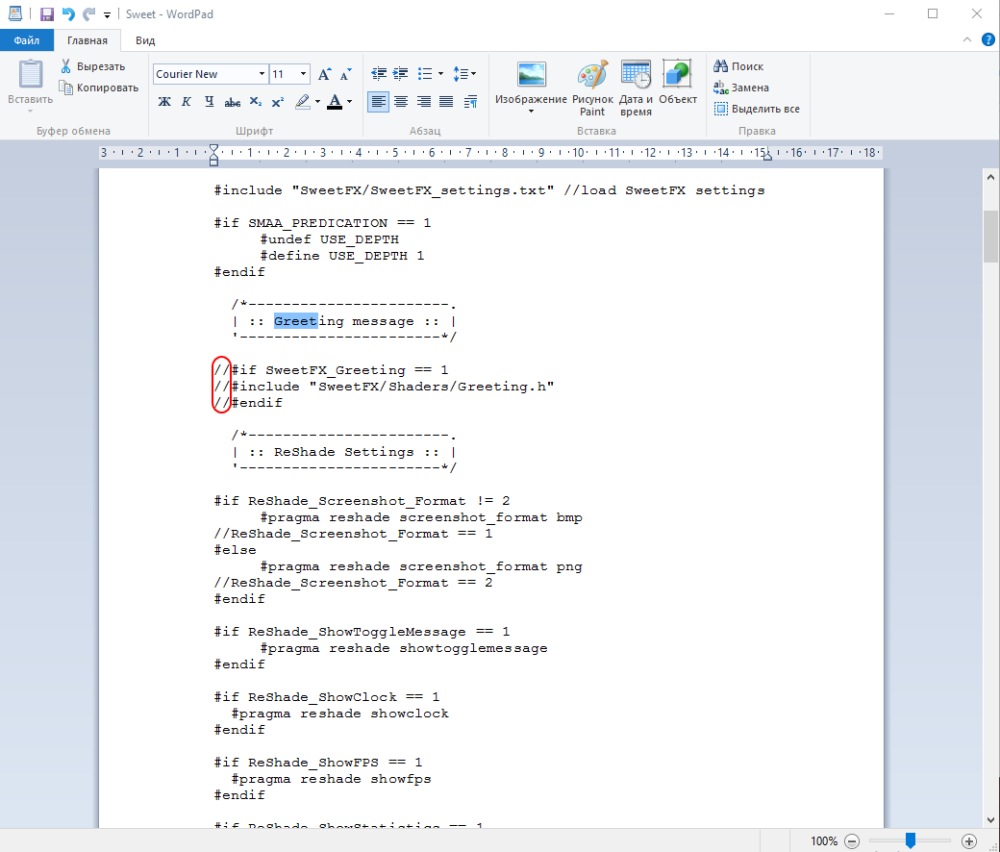1000x852 pixels.
Task: Justify text alignment
Action: [x=446, y=101]
